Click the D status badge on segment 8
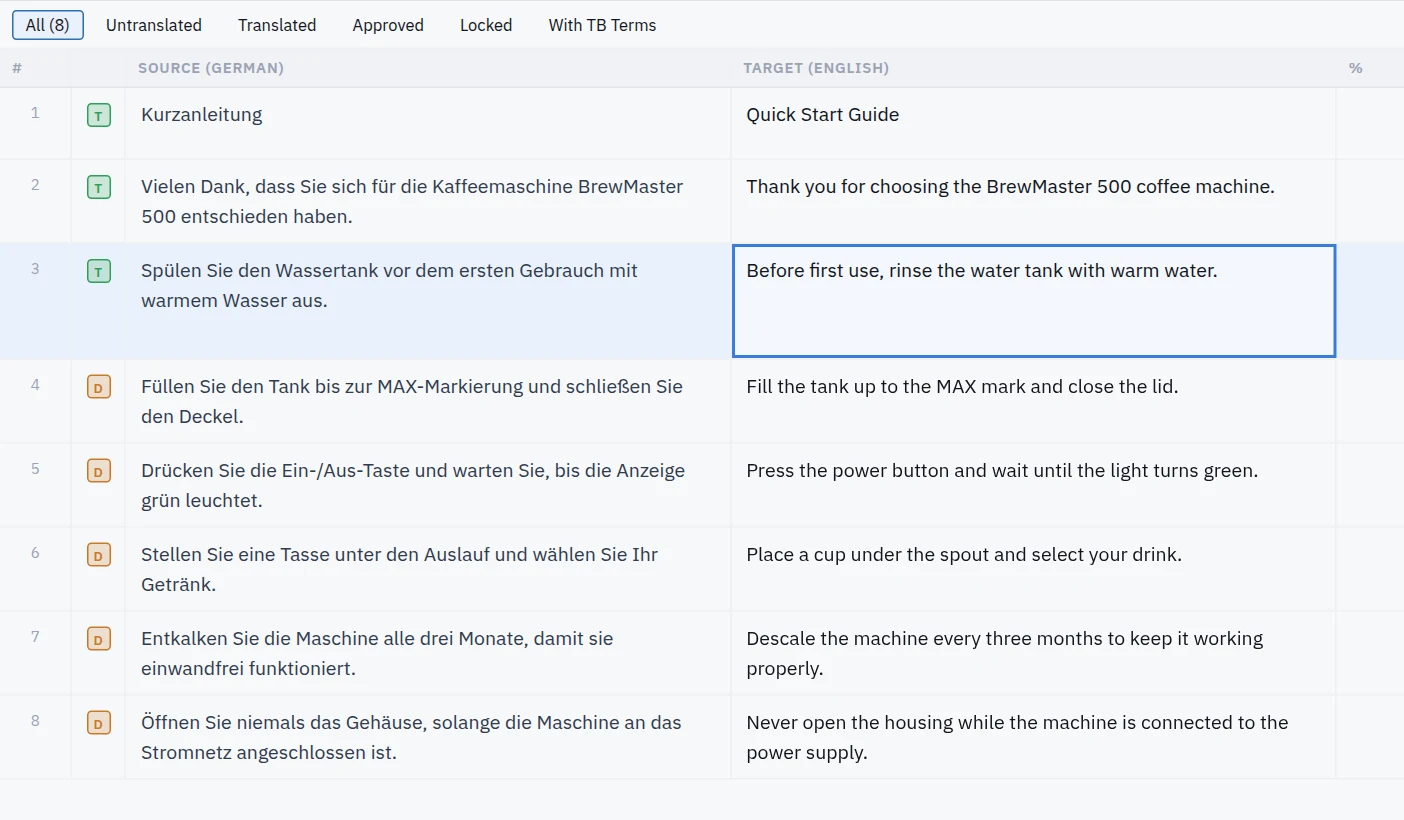1404x820 pixels. pos(99,723)
